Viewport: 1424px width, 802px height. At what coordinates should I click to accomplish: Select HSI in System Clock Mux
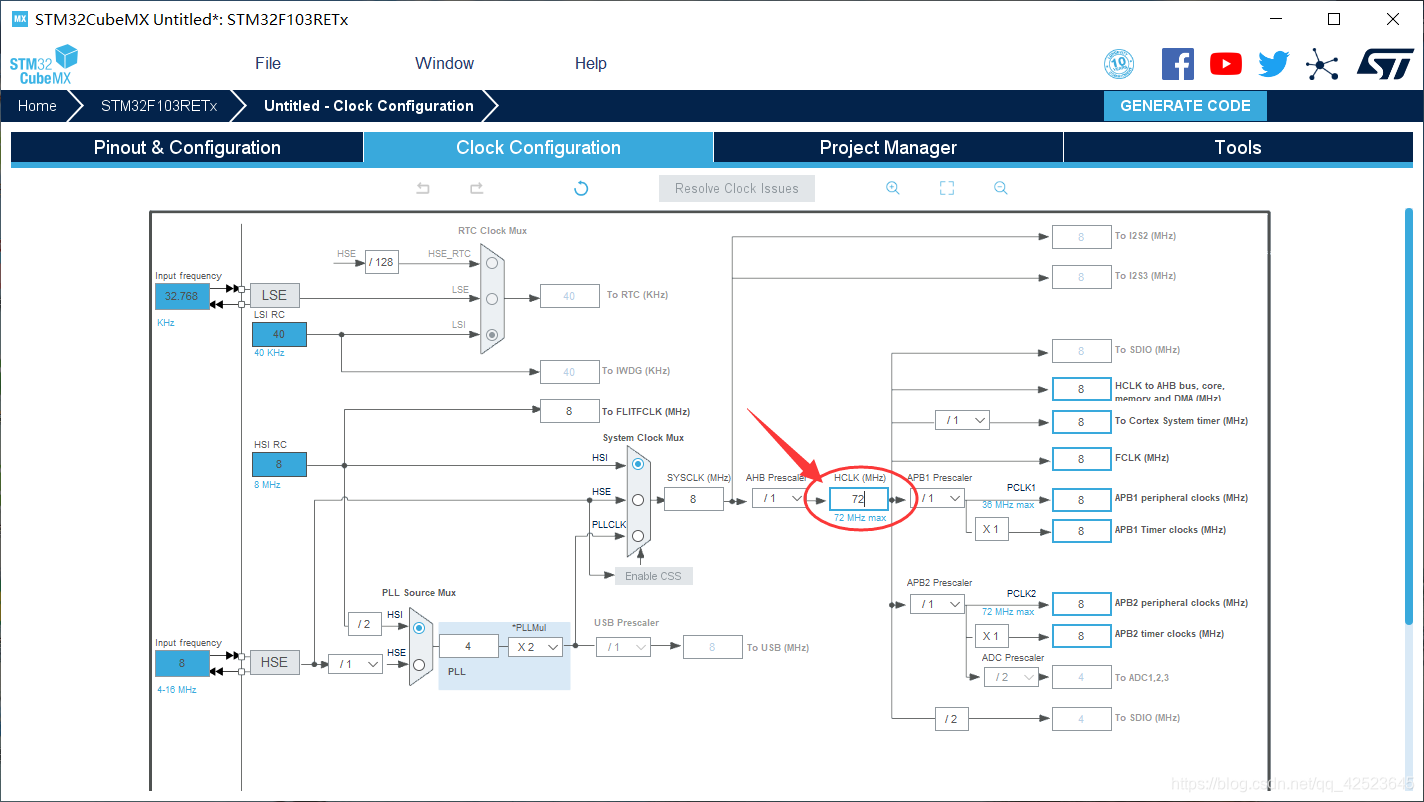tap(638, 464)
